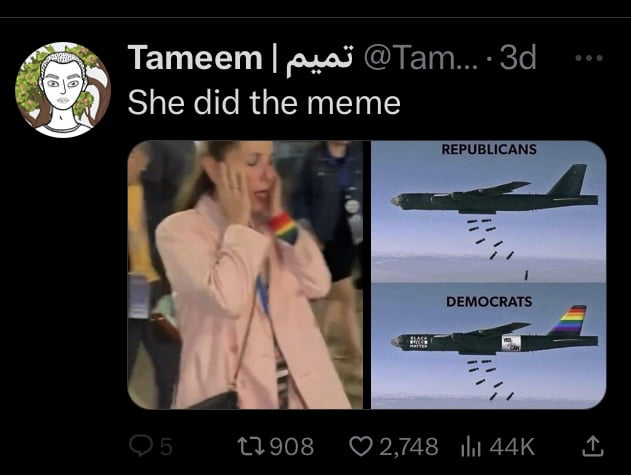The width and height of the screenshot is (631, 475).
Task: Click the share upload arrow icon
Action: pos(593,446)
